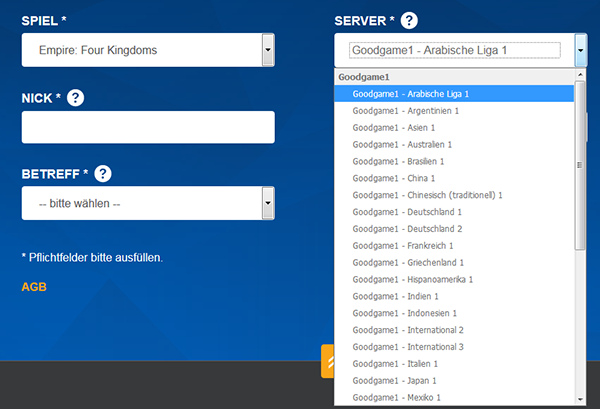The height and width of the screenshot is (409, 600).
Task: Click the server list scroll up arrow
Action: pyautogui.click(x=580, y=75)
